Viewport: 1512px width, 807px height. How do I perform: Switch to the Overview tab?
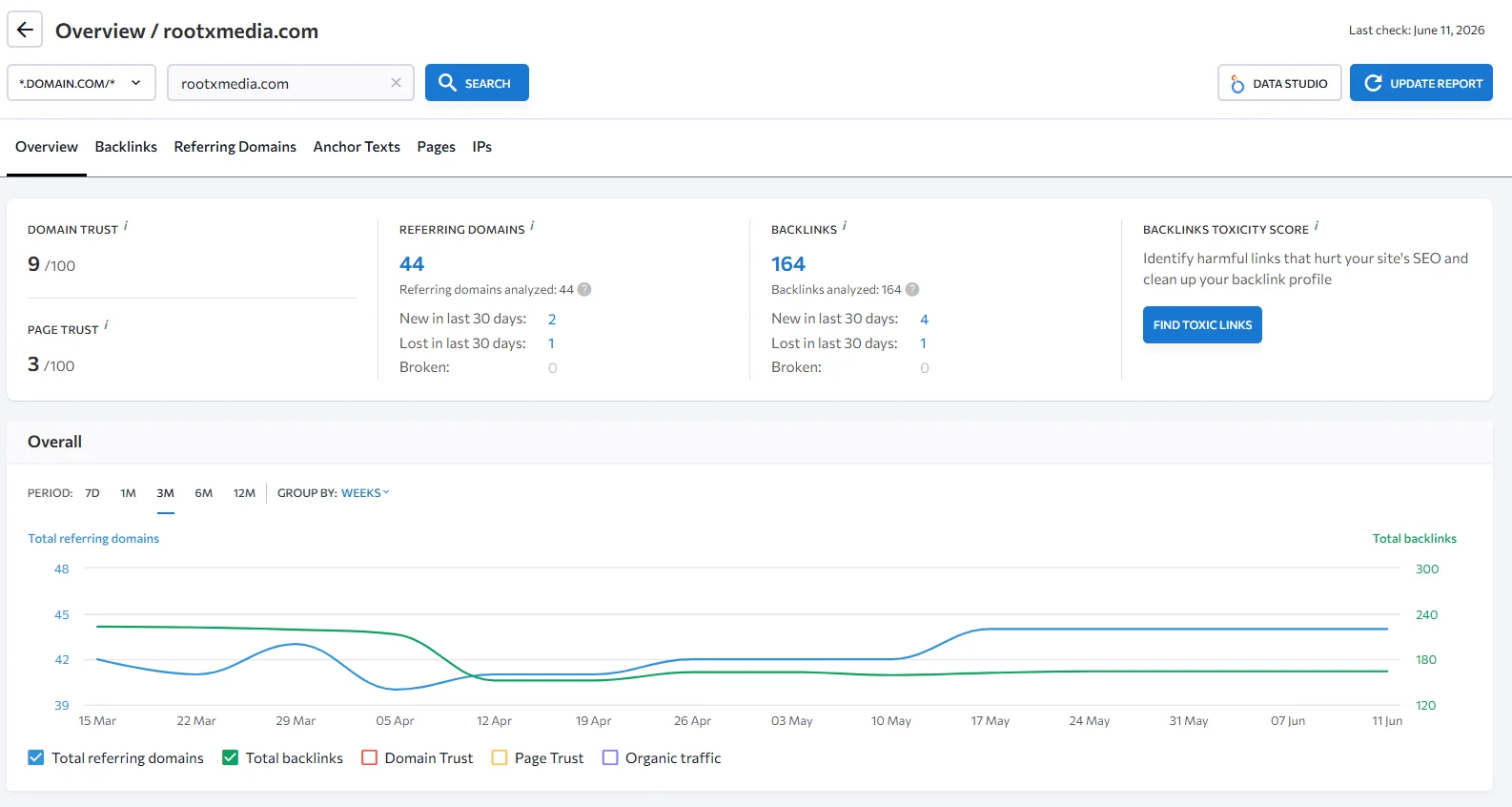[47, 147]
